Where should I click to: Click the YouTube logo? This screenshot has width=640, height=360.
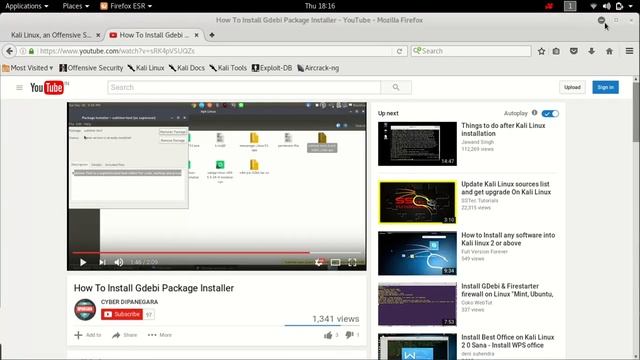(x=47, y=87)
